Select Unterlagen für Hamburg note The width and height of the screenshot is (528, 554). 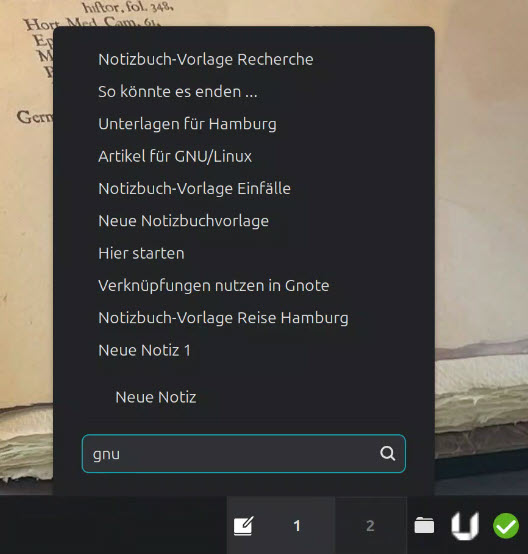[187, 124]
